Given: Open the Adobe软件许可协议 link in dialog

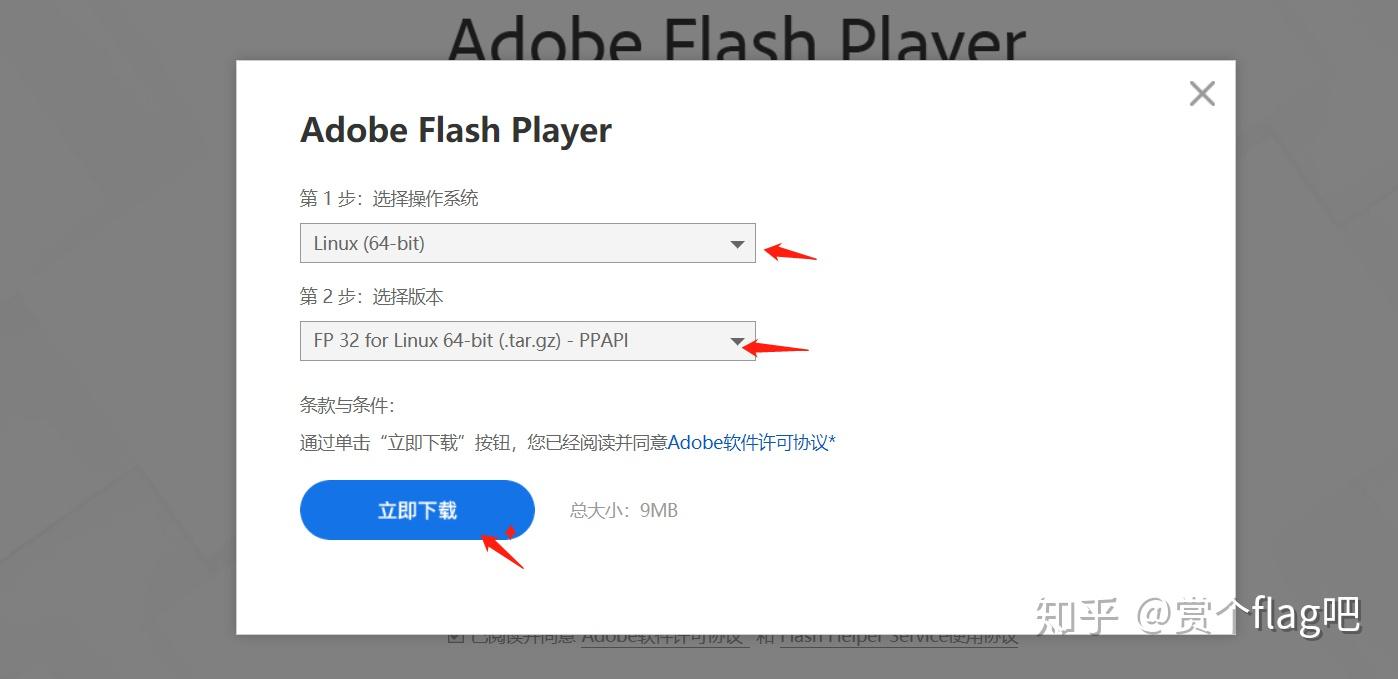Looking at the screenshot, I should click(751, 442).
